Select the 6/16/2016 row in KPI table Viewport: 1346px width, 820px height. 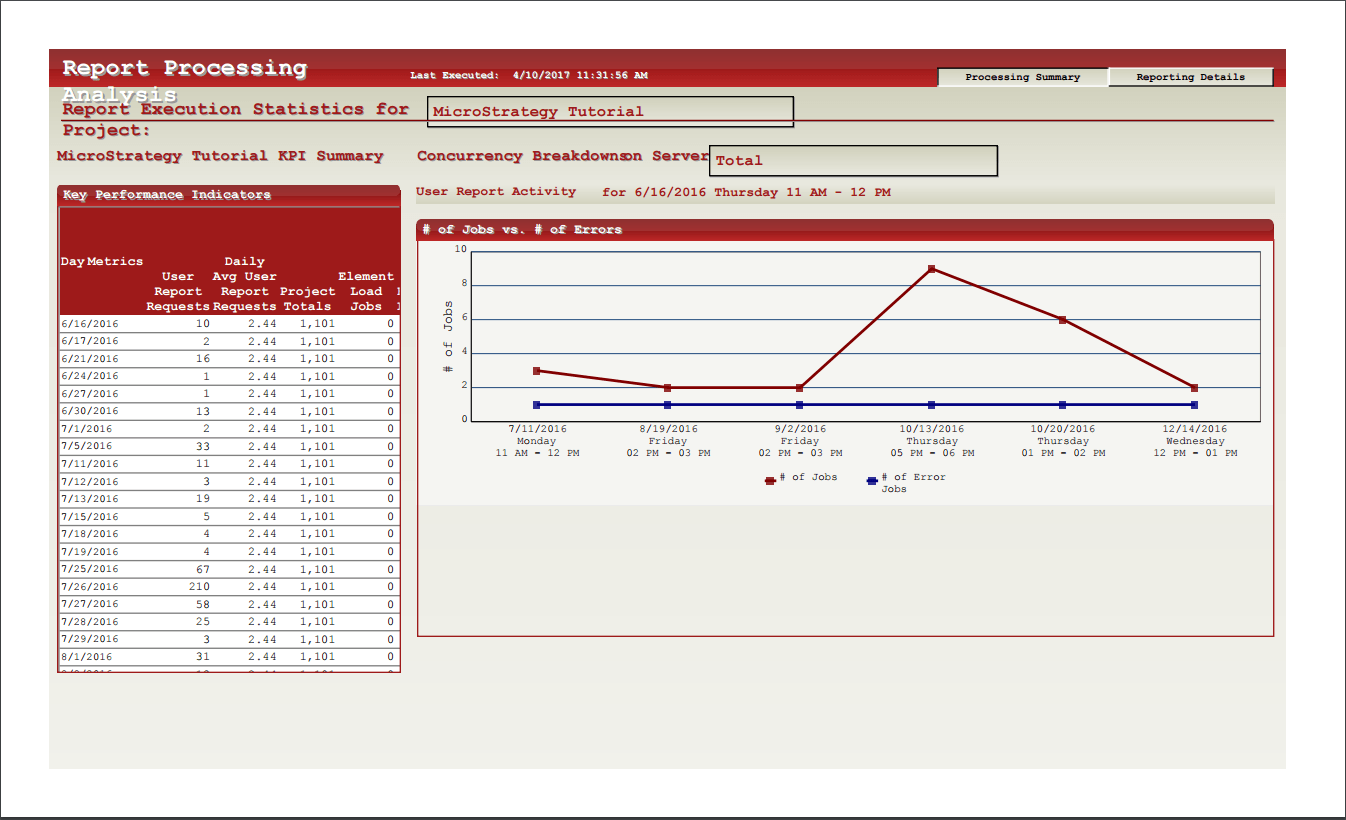point(90,324)
